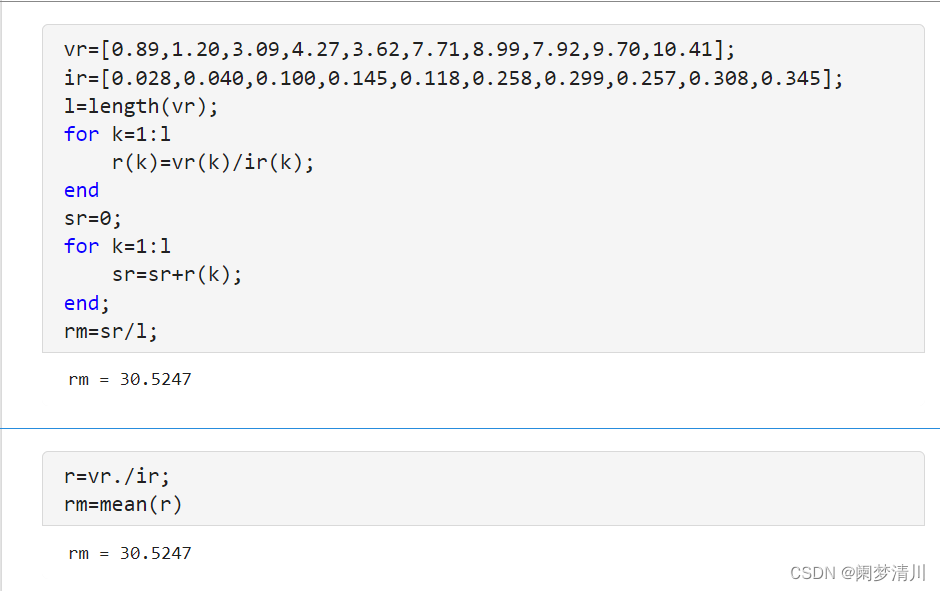940x591 pixels.
Task: Click the CSDN author watermark text
Action: pos(857,572)
